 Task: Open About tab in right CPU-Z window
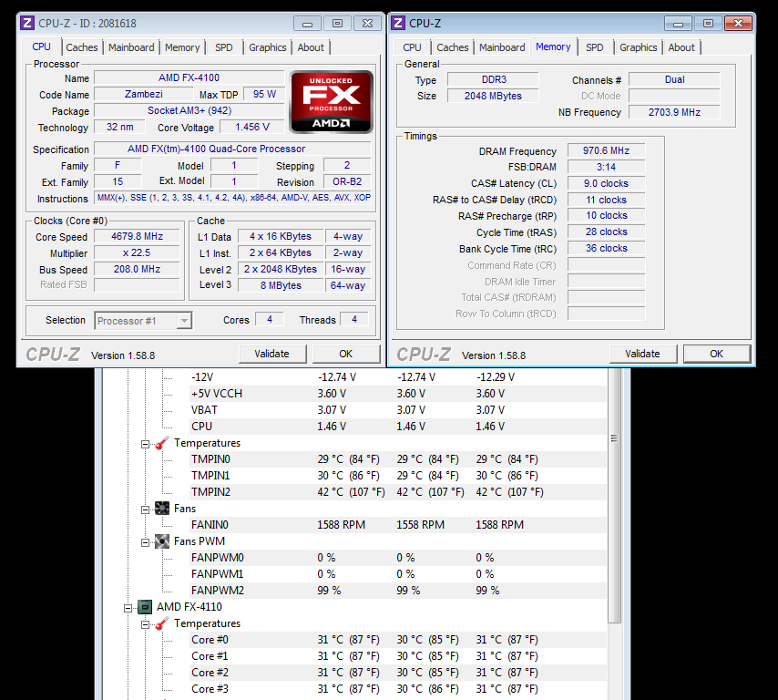pos(681,48)
